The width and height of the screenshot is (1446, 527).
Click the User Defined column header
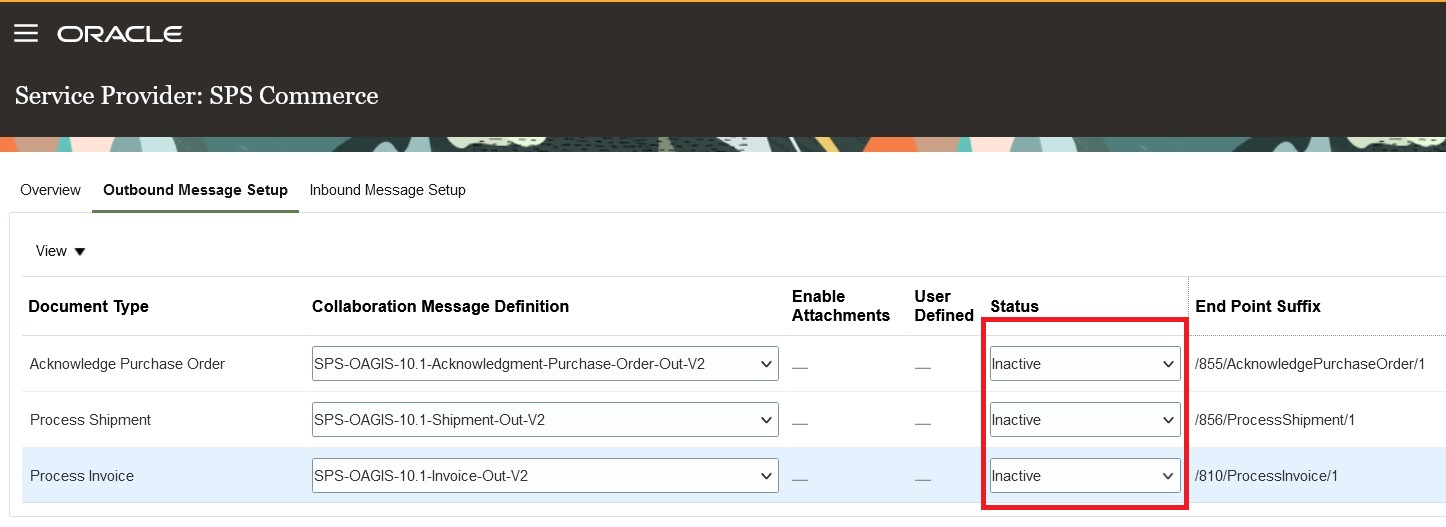click(944, 306)
